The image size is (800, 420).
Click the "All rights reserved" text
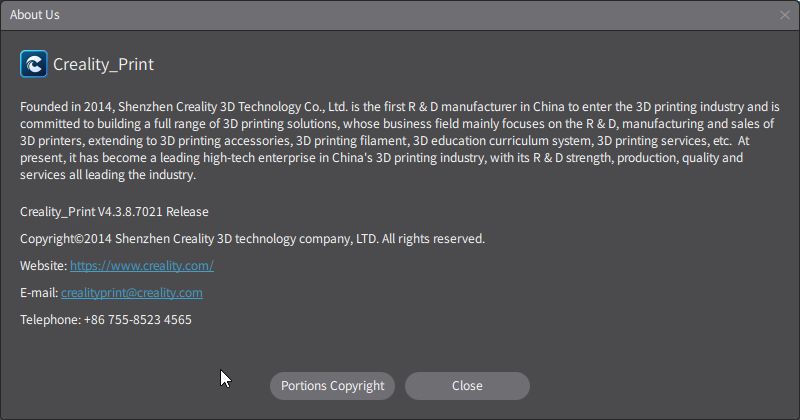433,239
